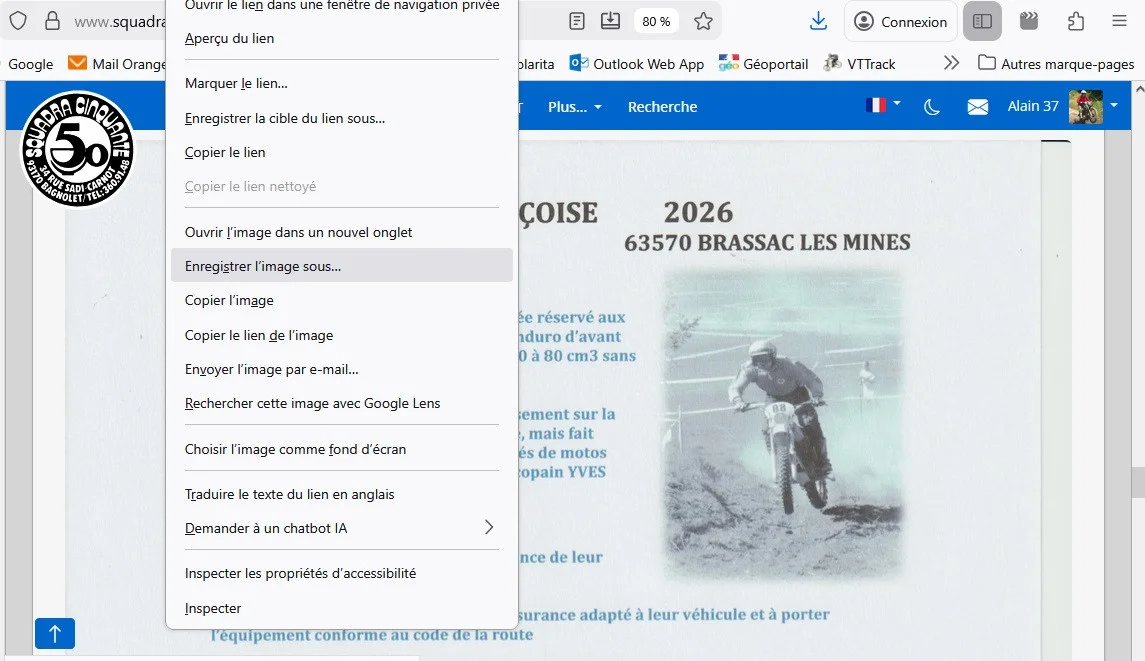This screenshot has width=1145, height=661.
Task: Expand the 'Plus...' navigation dropdown
Action: coord(575,107)
